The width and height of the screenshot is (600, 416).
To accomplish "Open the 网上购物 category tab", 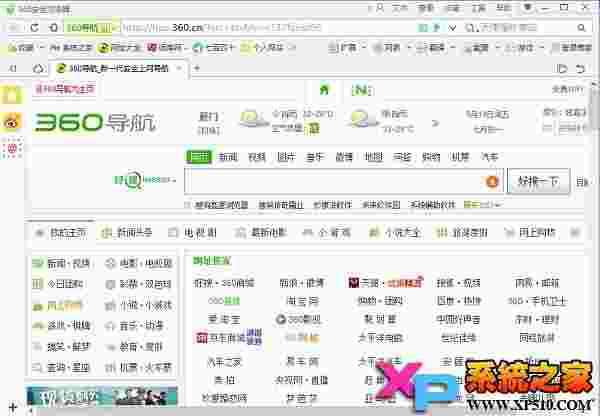I will coord(530,233).
